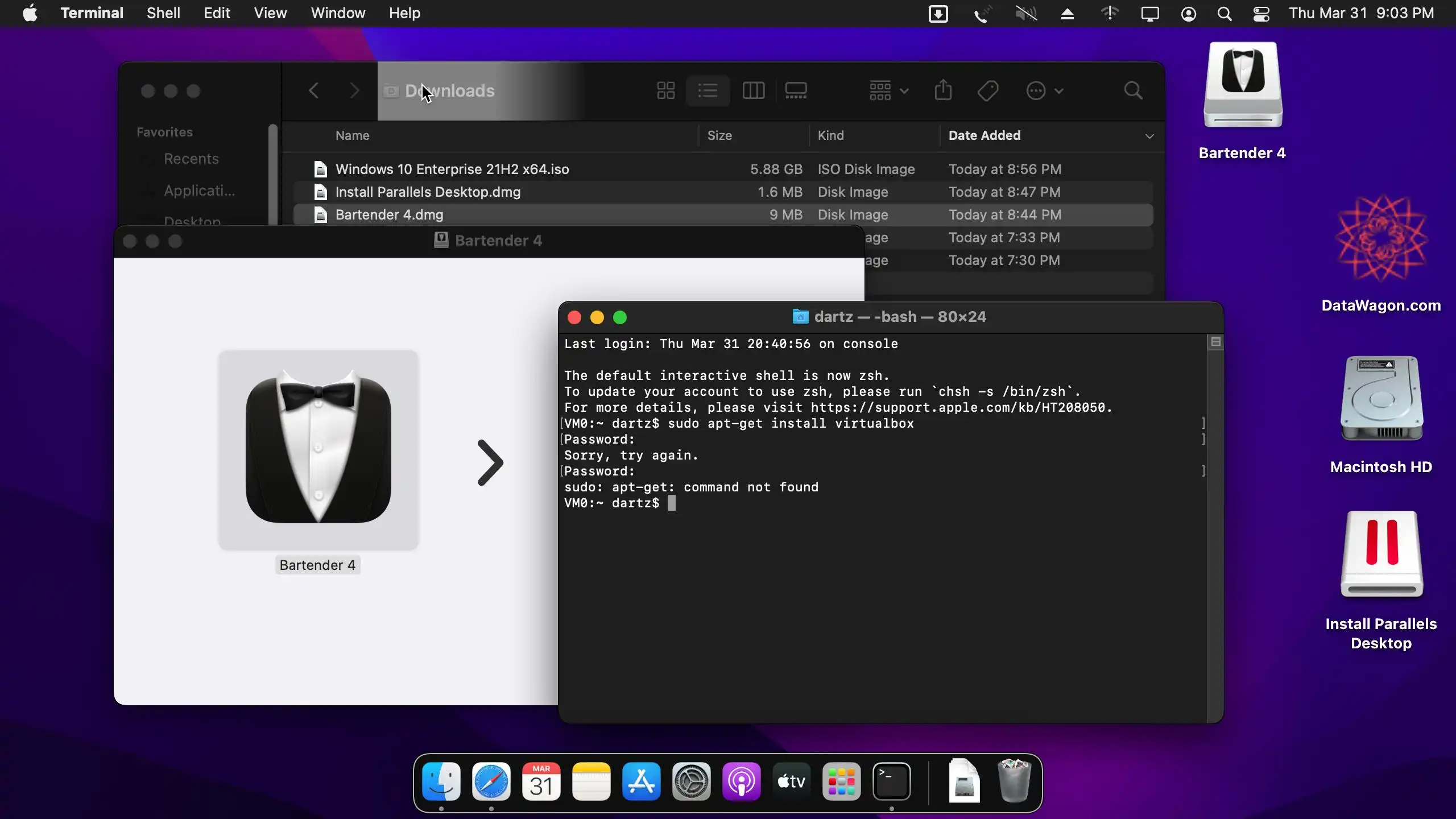This screenshot has width=1456, height=819.
Task: Open Control Center in menu bar
Action: point(1261,14)
